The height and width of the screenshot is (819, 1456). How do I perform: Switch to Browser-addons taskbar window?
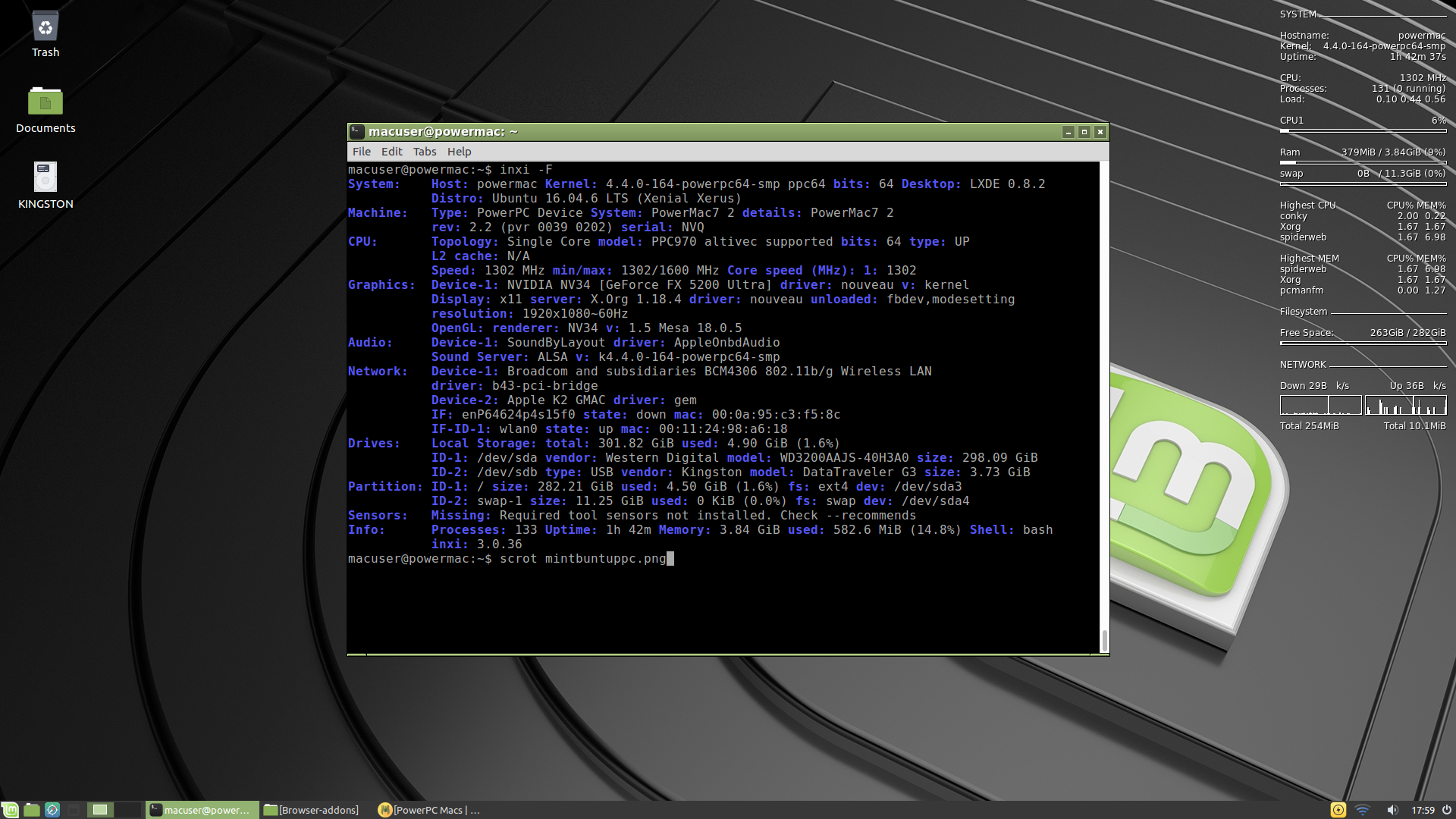pyautogui.click(x=311, y=810)
